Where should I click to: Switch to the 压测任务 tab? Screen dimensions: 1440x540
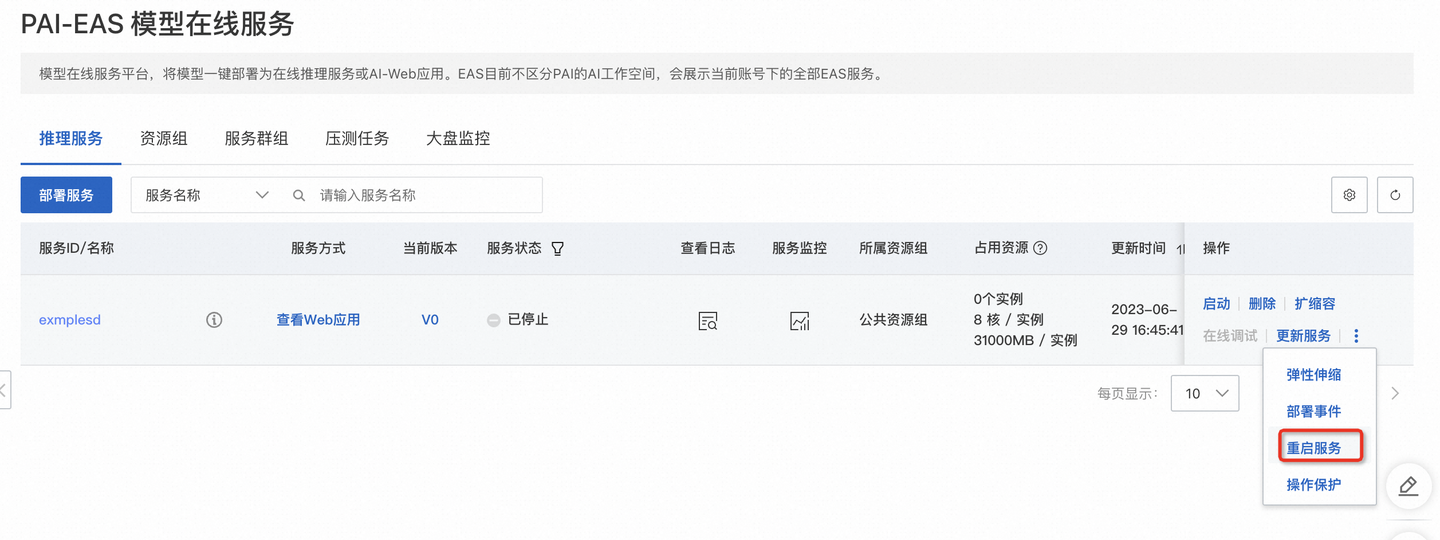(x=357, y=139)
